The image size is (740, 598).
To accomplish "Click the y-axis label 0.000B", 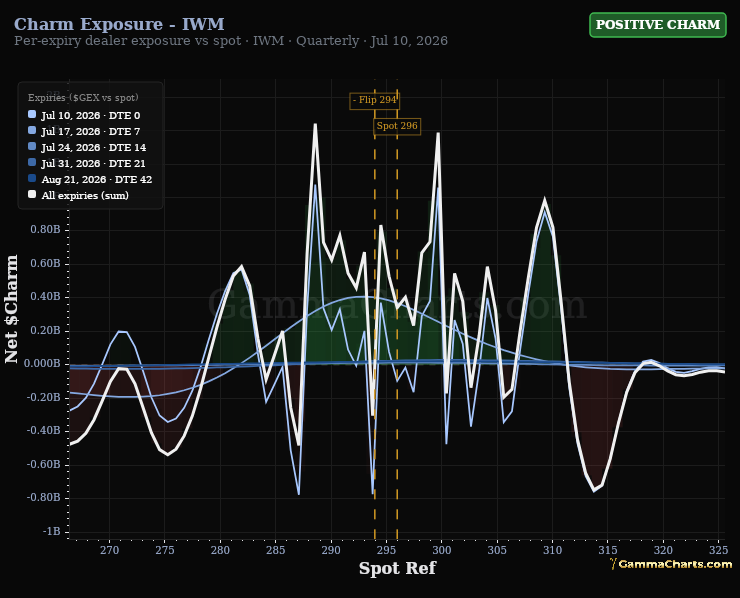I will pyautogui.click(x=42, y=363).
